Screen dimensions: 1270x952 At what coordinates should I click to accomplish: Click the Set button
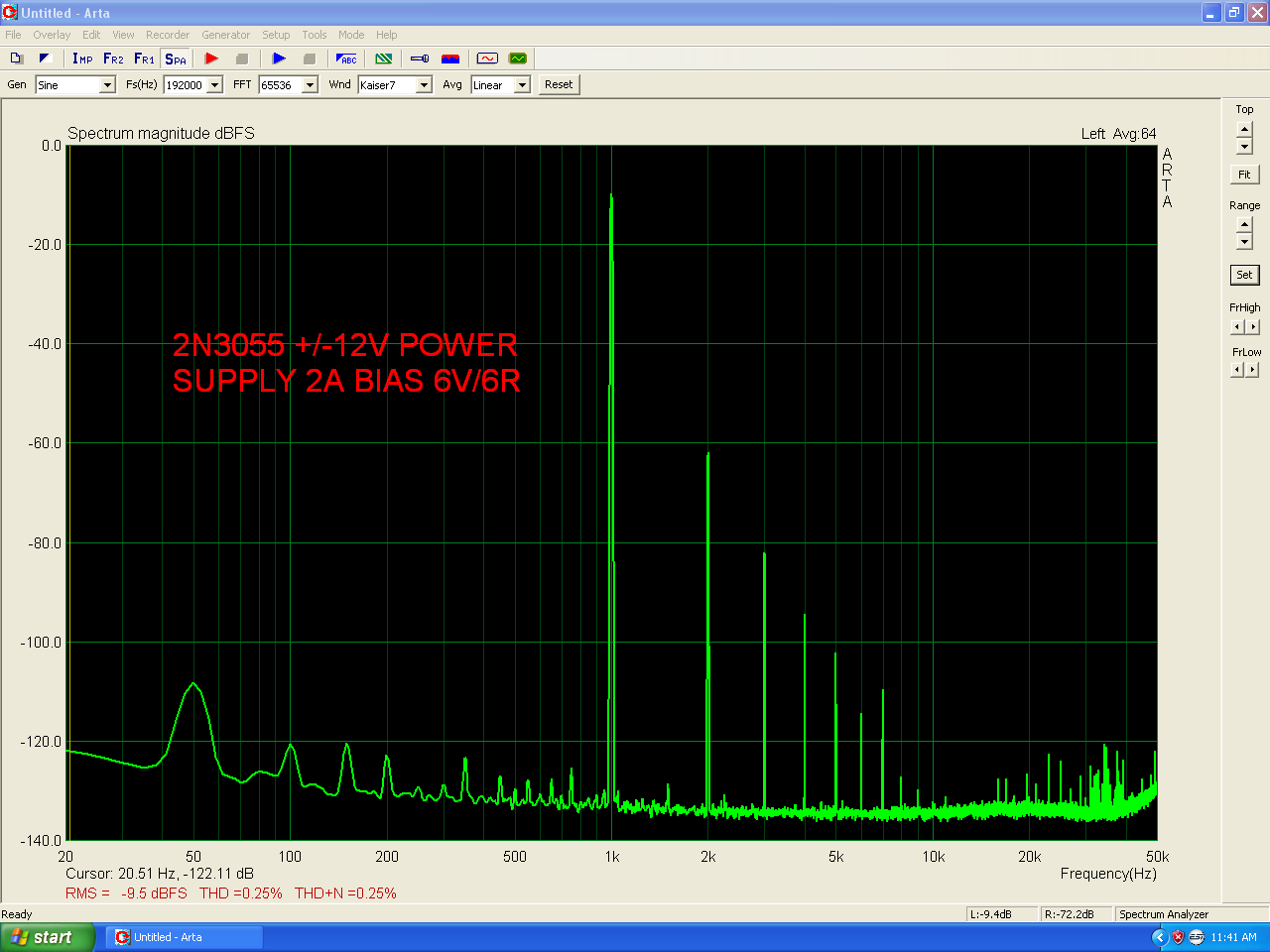click(1244, 275)
